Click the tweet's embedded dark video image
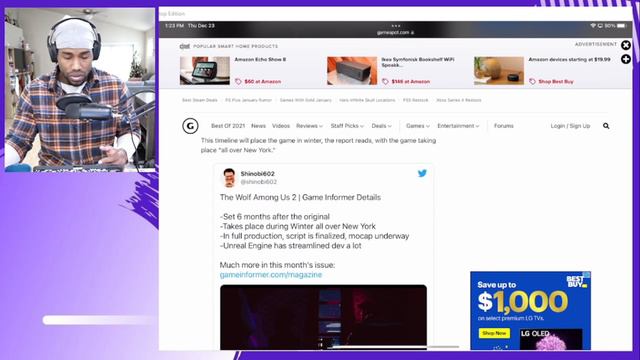The image size is (640, 360). point(323,317)
